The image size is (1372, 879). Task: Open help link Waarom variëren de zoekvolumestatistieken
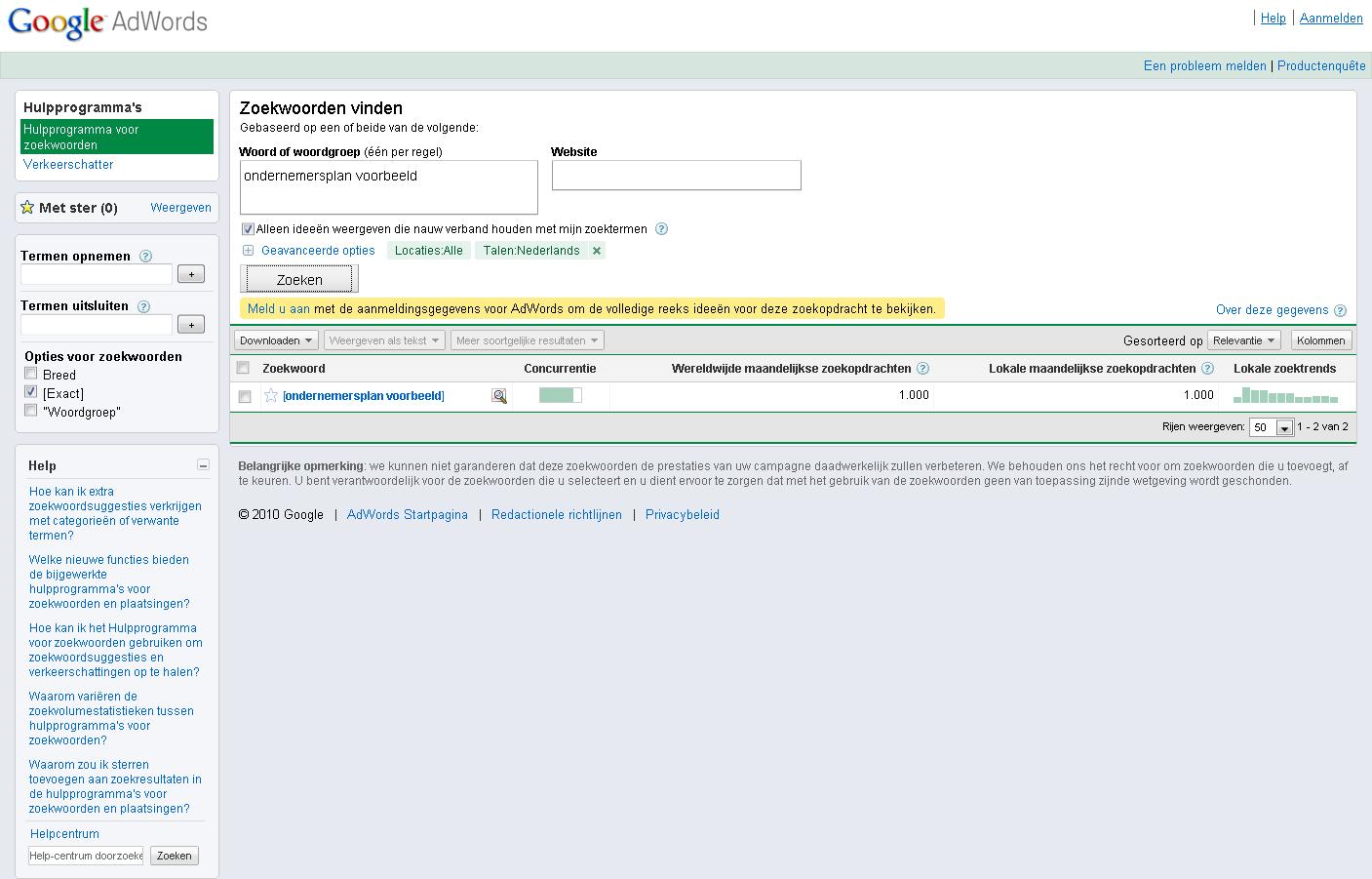coord(111,718)
